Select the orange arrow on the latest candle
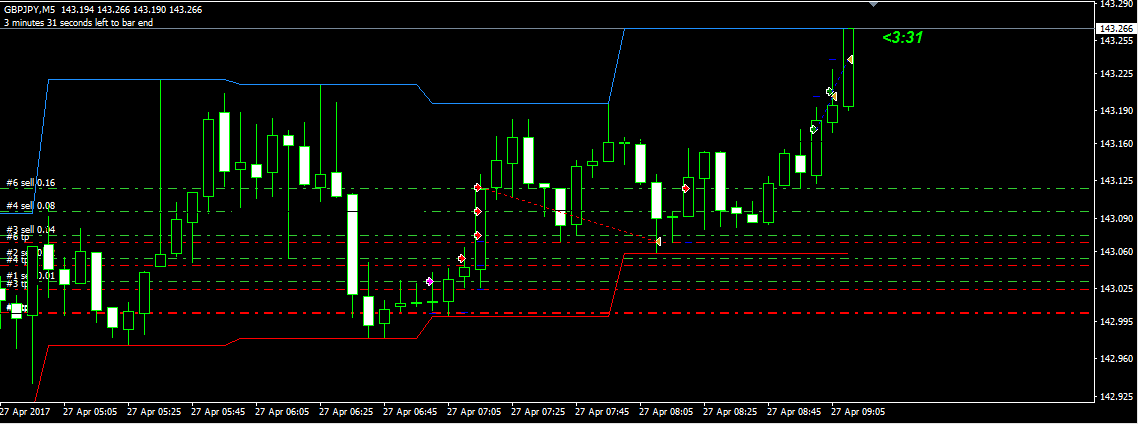This screenshot has height=424, width=1139. click(849, 60)
